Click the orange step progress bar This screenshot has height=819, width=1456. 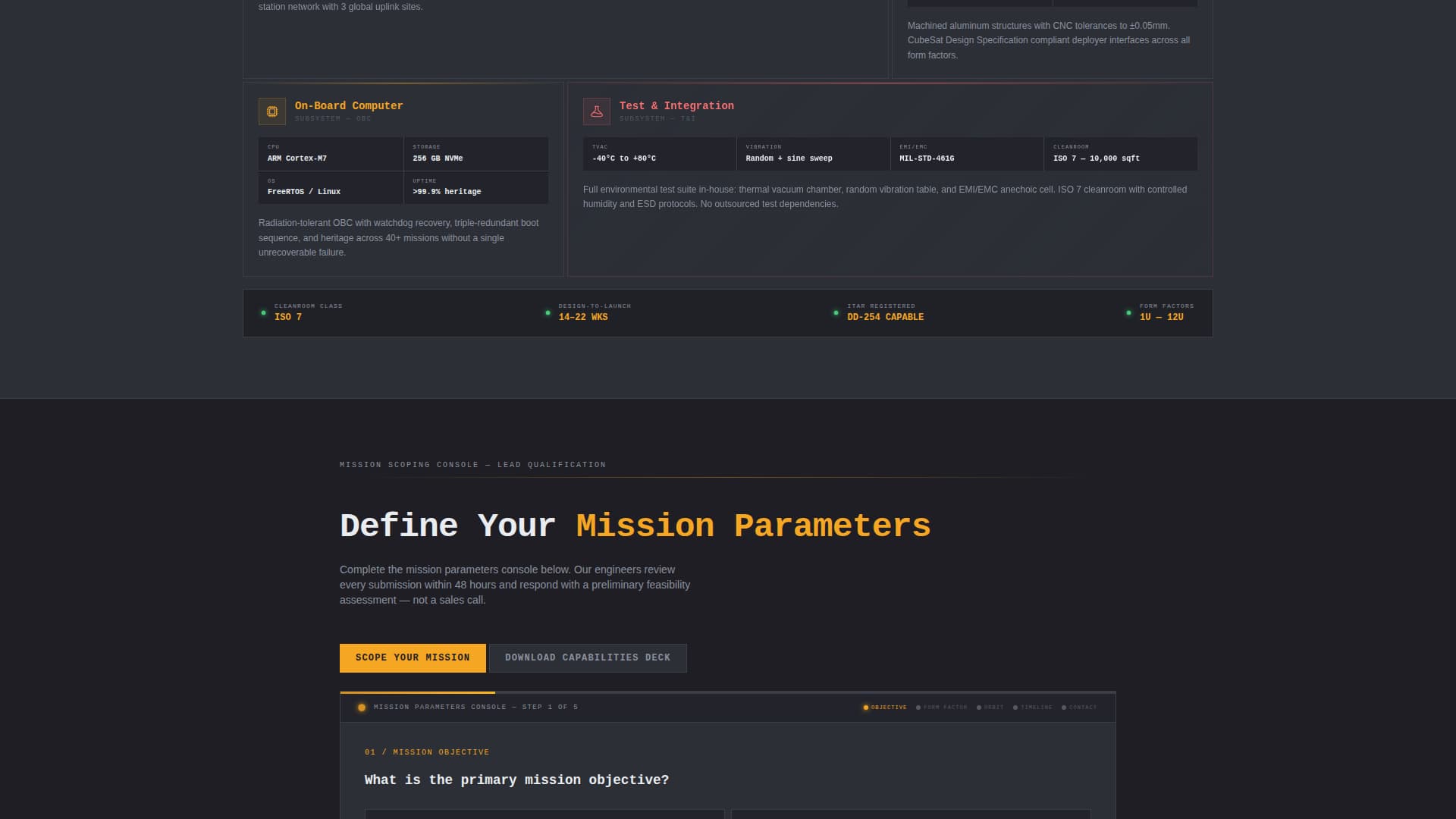(x=417, y=692)
